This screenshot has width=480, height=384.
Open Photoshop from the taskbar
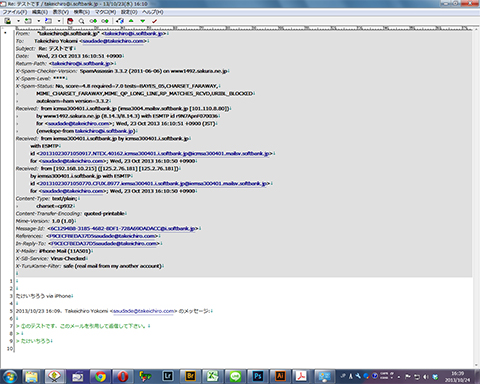click(258, 377)
